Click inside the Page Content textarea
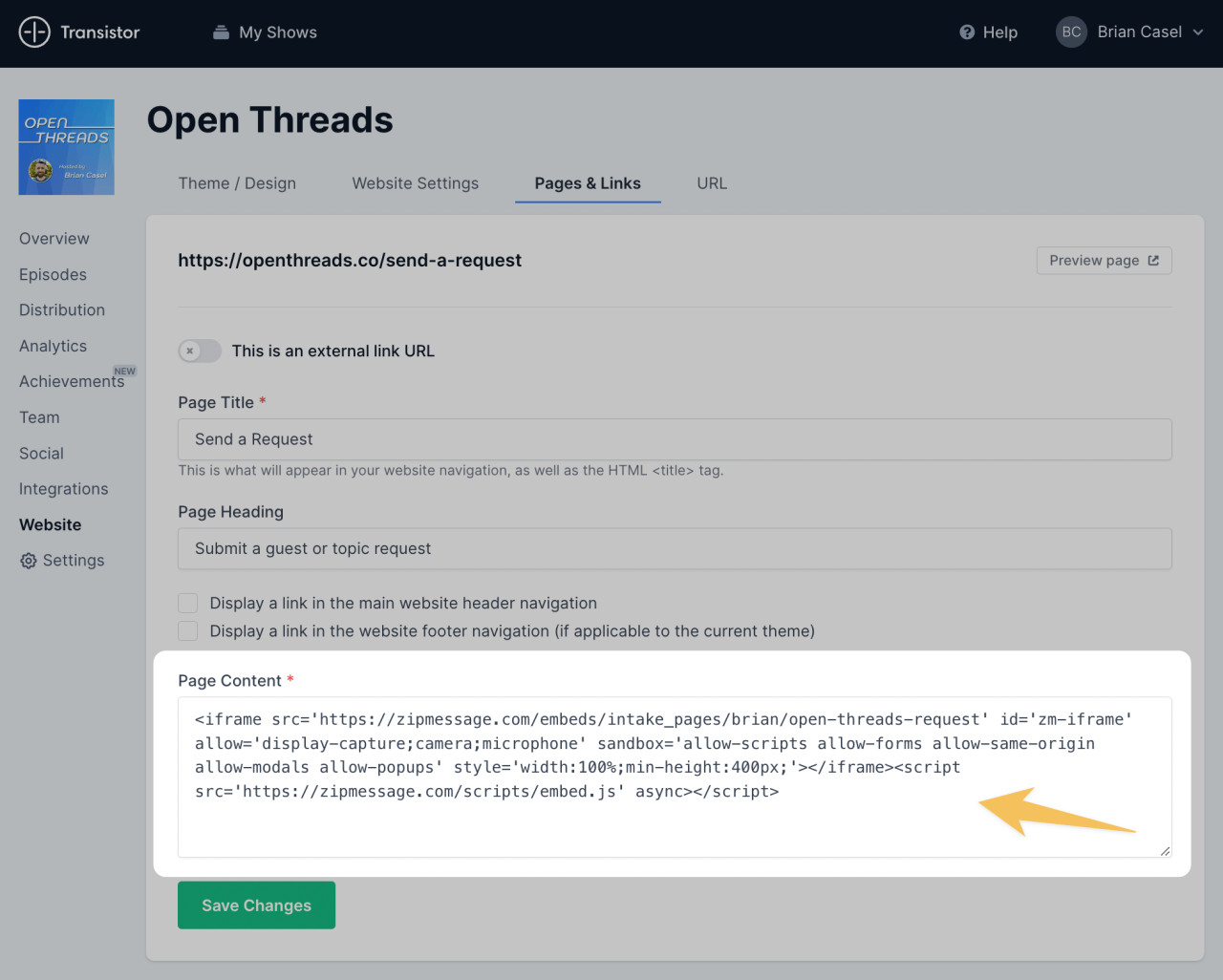 (x=675, y=776)
